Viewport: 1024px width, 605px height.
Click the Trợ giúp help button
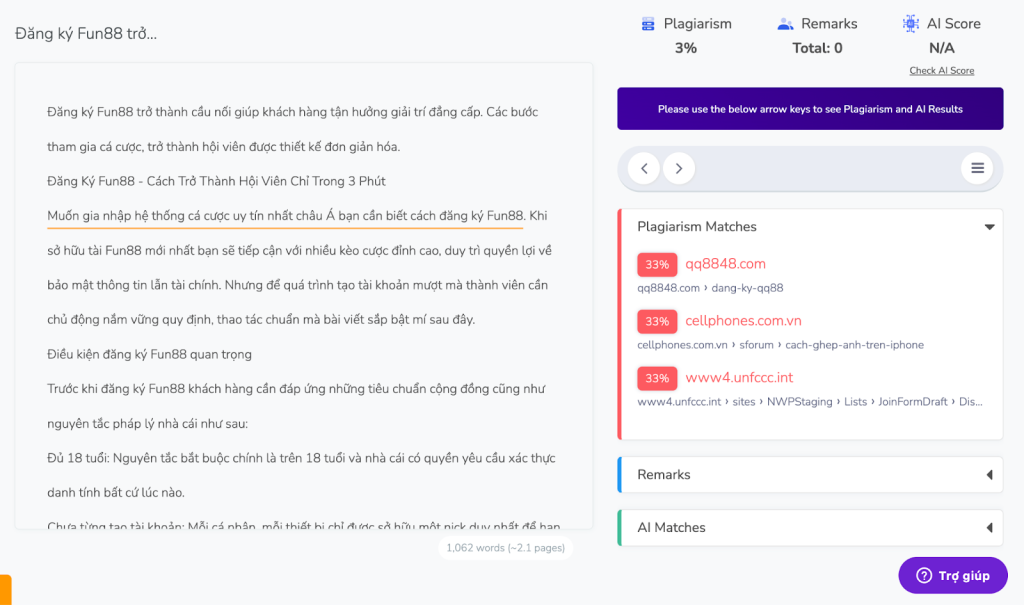[953, 576]
